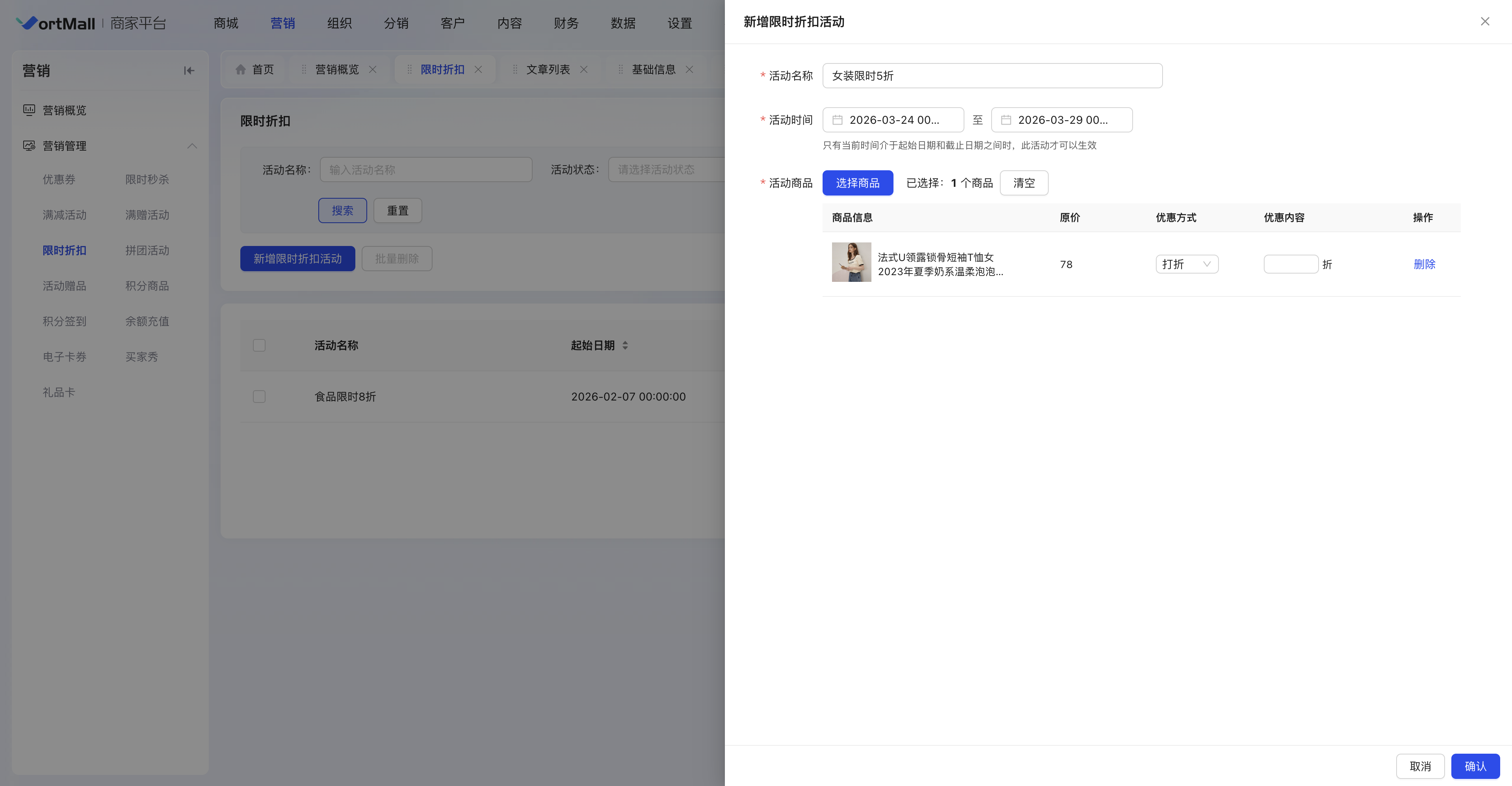
Task: Close the 营销概览 tab
Action: coord(373,69)
